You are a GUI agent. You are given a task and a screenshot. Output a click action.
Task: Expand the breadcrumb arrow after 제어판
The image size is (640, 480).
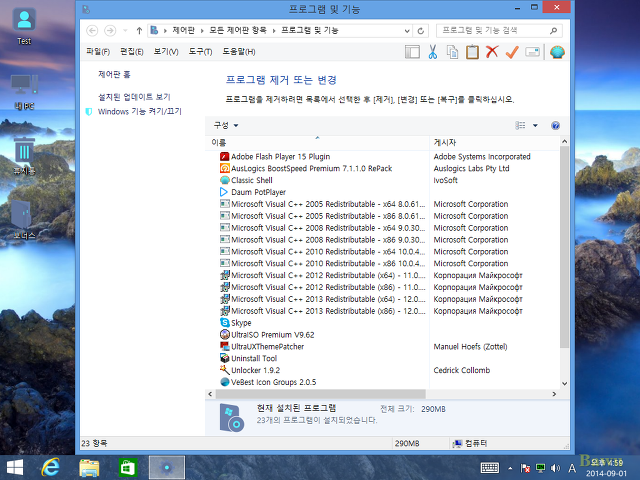click(202, 31)
